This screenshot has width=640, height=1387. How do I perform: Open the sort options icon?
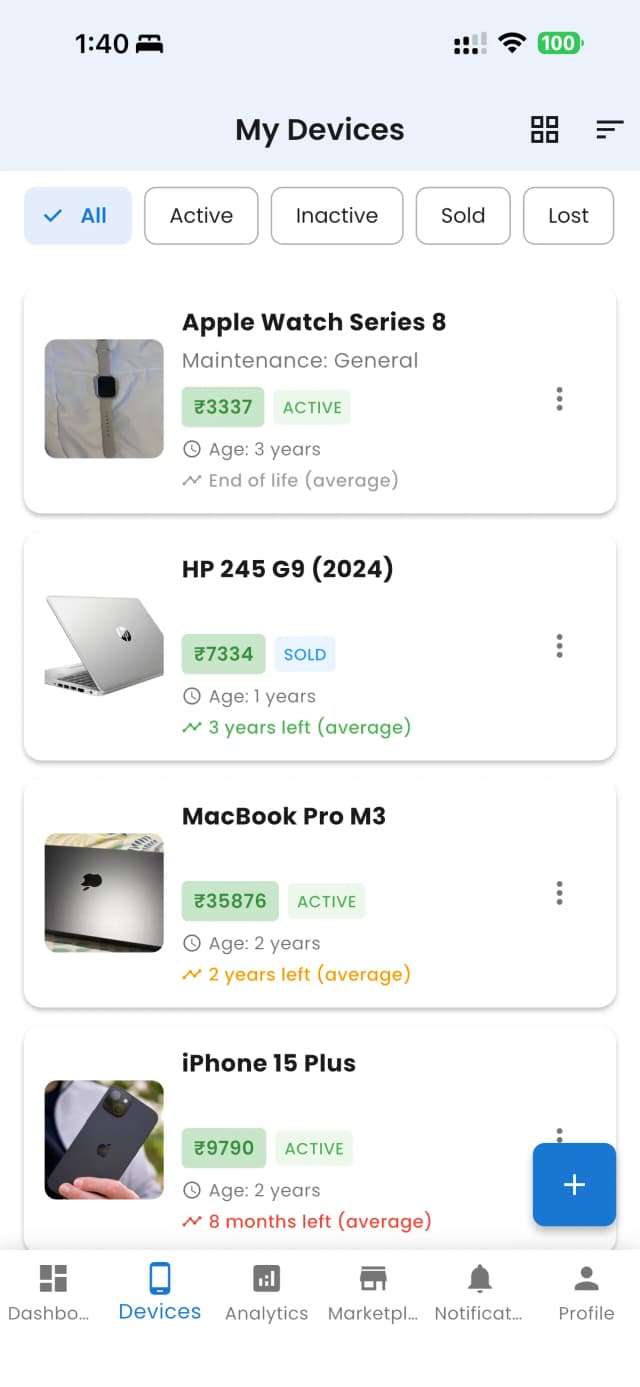[x=609, y=129]
